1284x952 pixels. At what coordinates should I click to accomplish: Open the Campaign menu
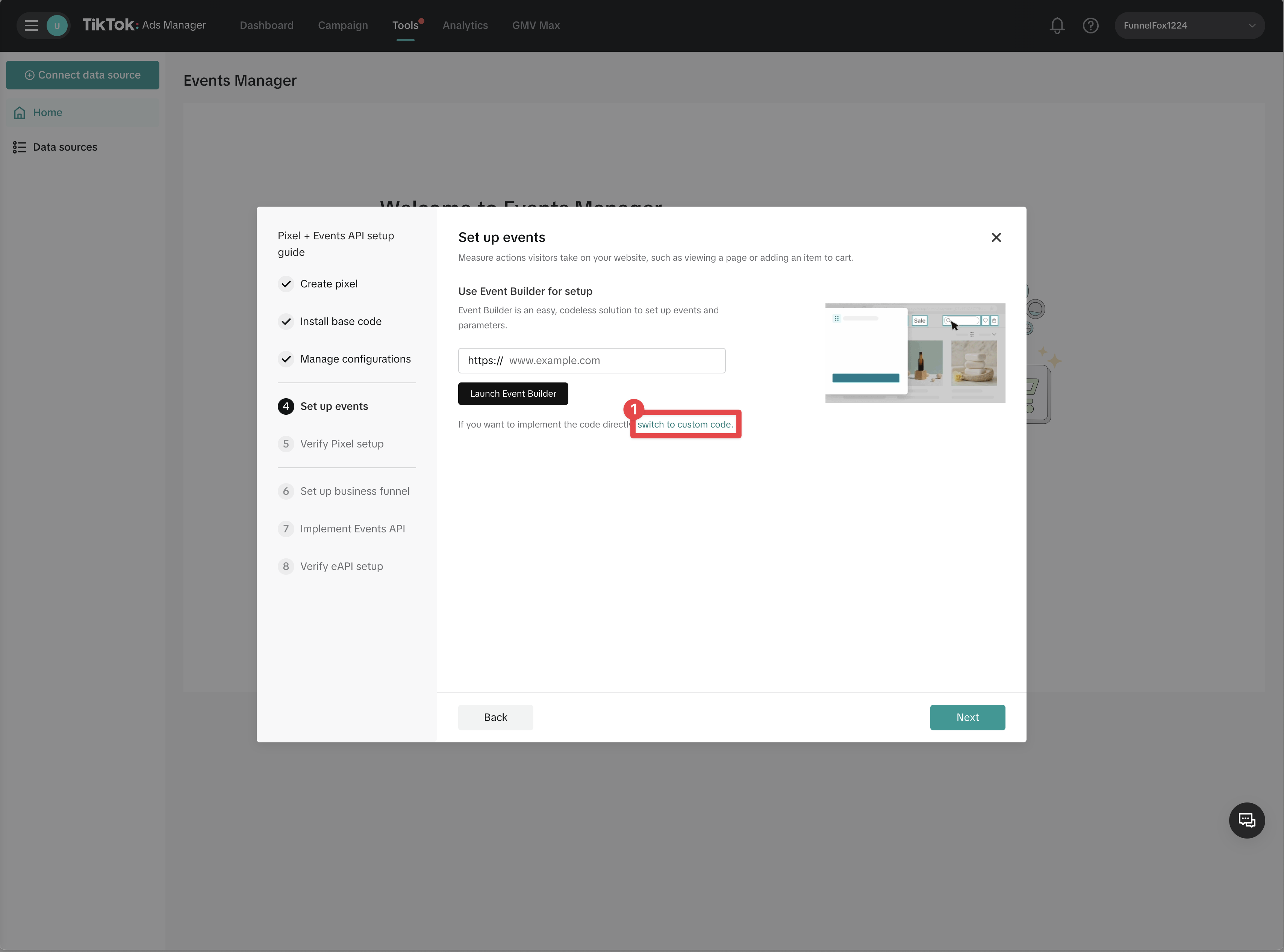pyautogui.click(x=342, y=25)
